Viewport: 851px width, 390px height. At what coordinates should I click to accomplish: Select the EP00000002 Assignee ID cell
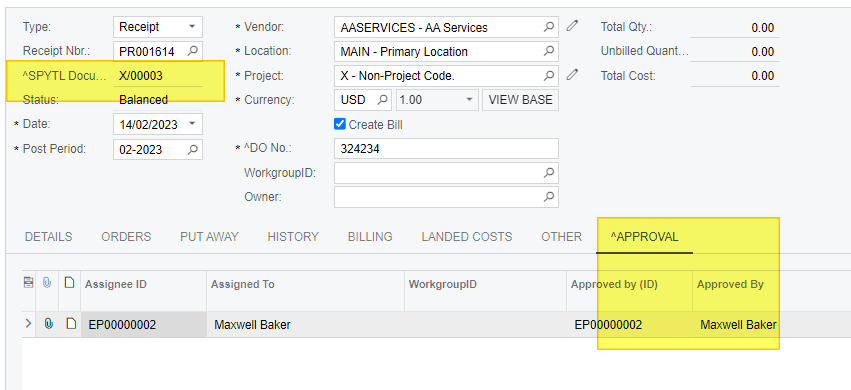tap(144, 324)
